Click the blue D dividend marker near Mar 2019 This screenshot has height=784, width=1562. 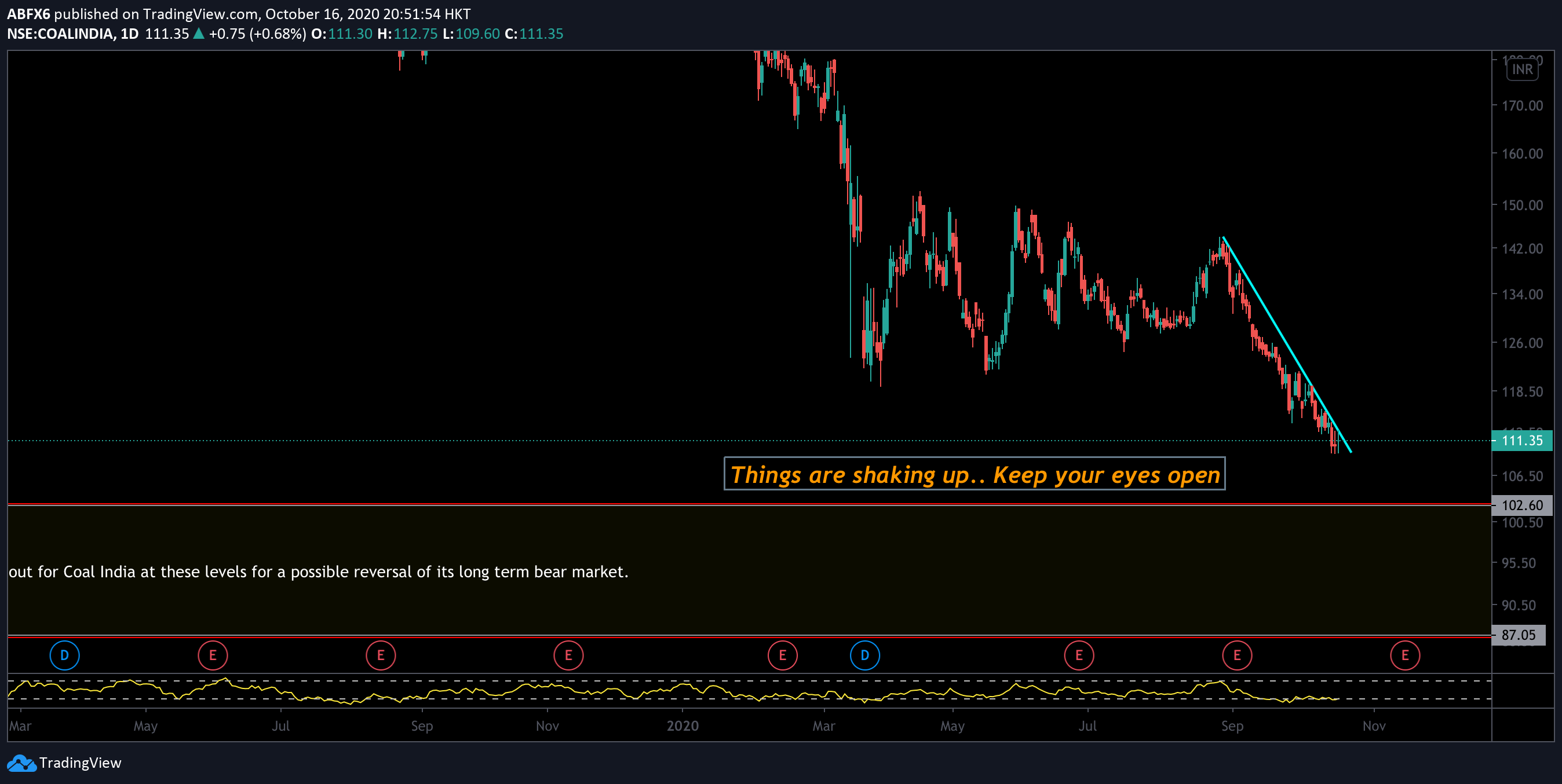[64, 655]
